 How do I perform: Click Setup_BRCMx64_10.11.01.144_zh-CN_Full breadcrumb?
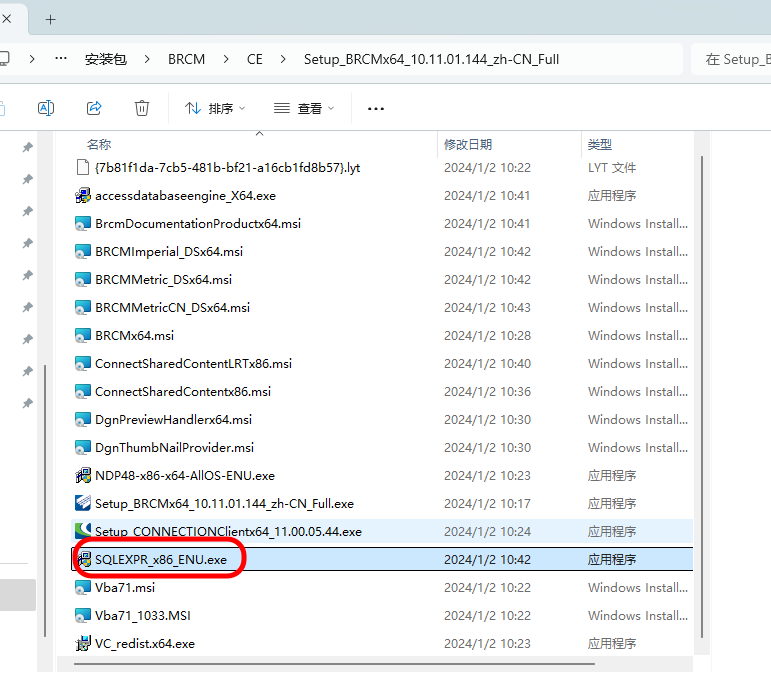(431, 59)
